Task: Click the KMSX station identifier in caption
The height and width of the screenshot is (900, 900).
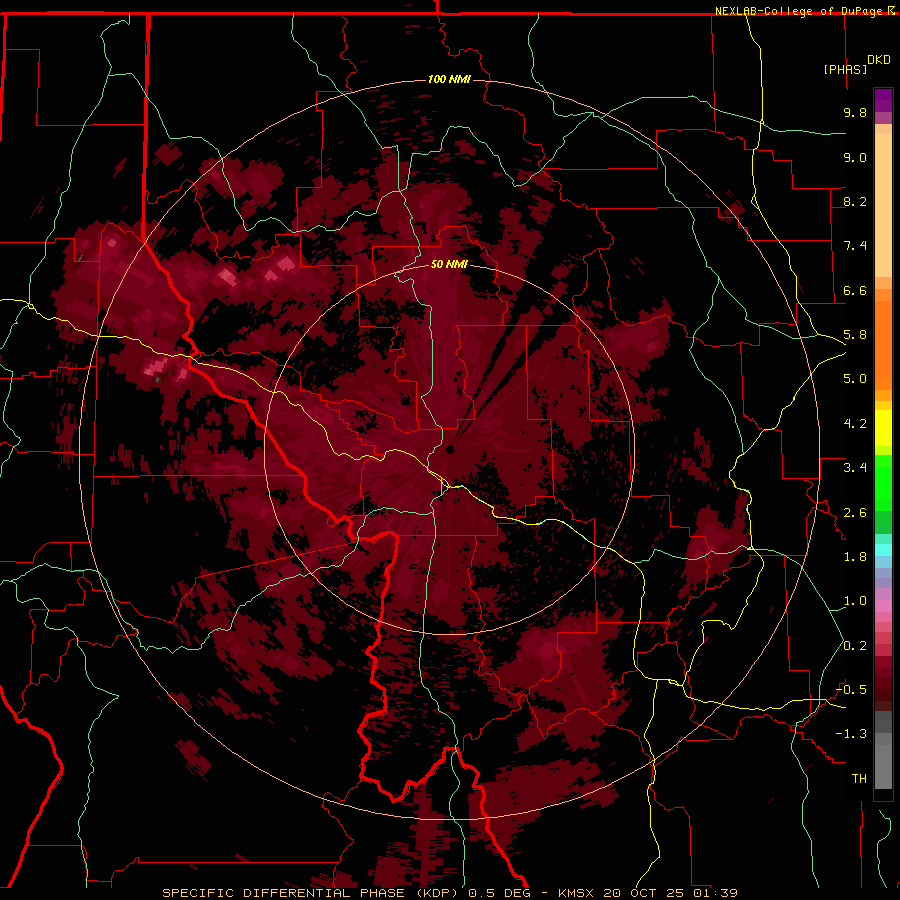Action: (576, 893)
